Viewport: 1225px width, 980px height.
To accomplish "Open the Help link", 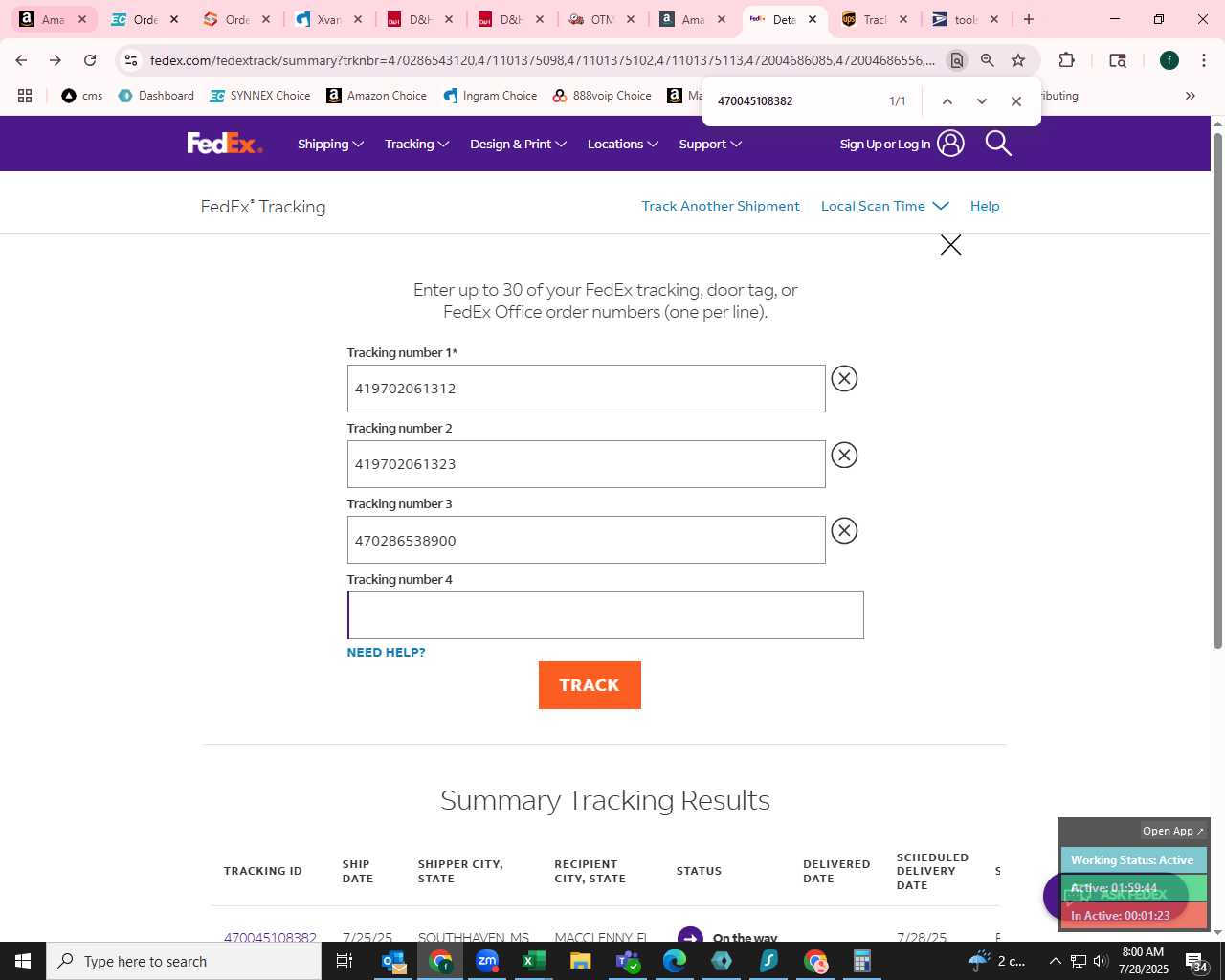I will coord(985,206).
